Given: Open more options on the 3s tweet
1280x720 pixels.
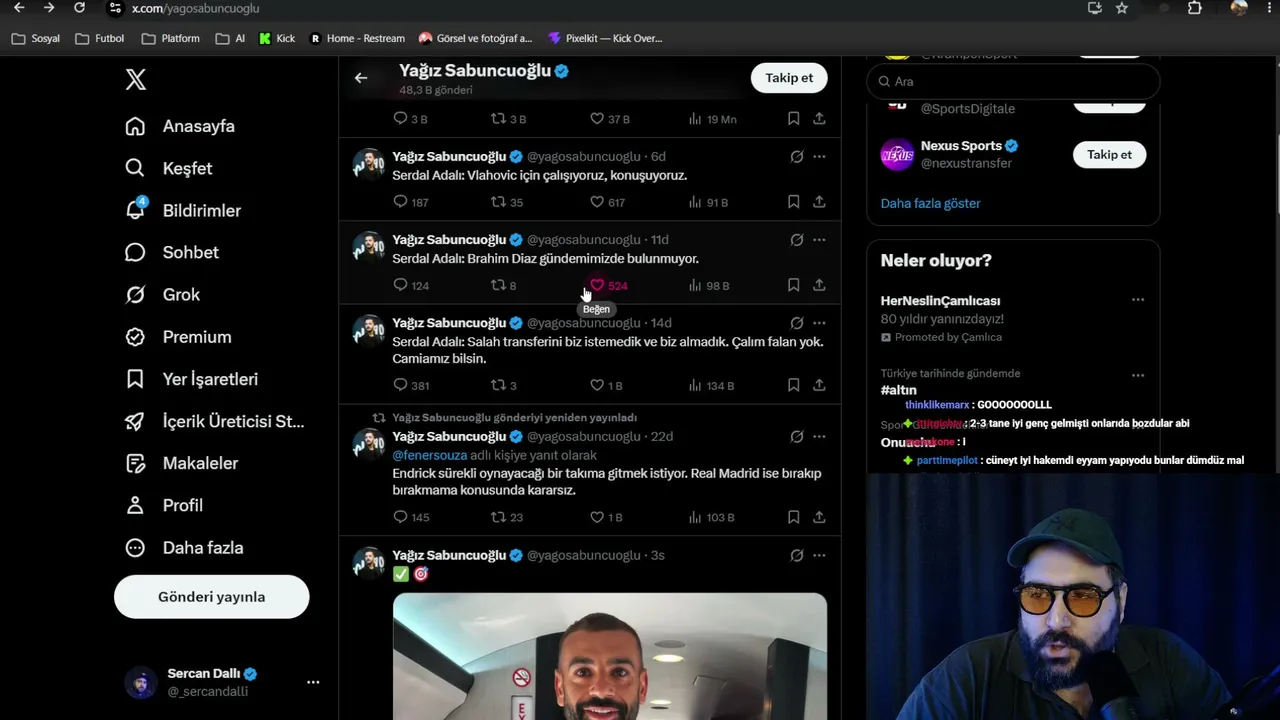Looking at the screenshot, I should [819, 555].
